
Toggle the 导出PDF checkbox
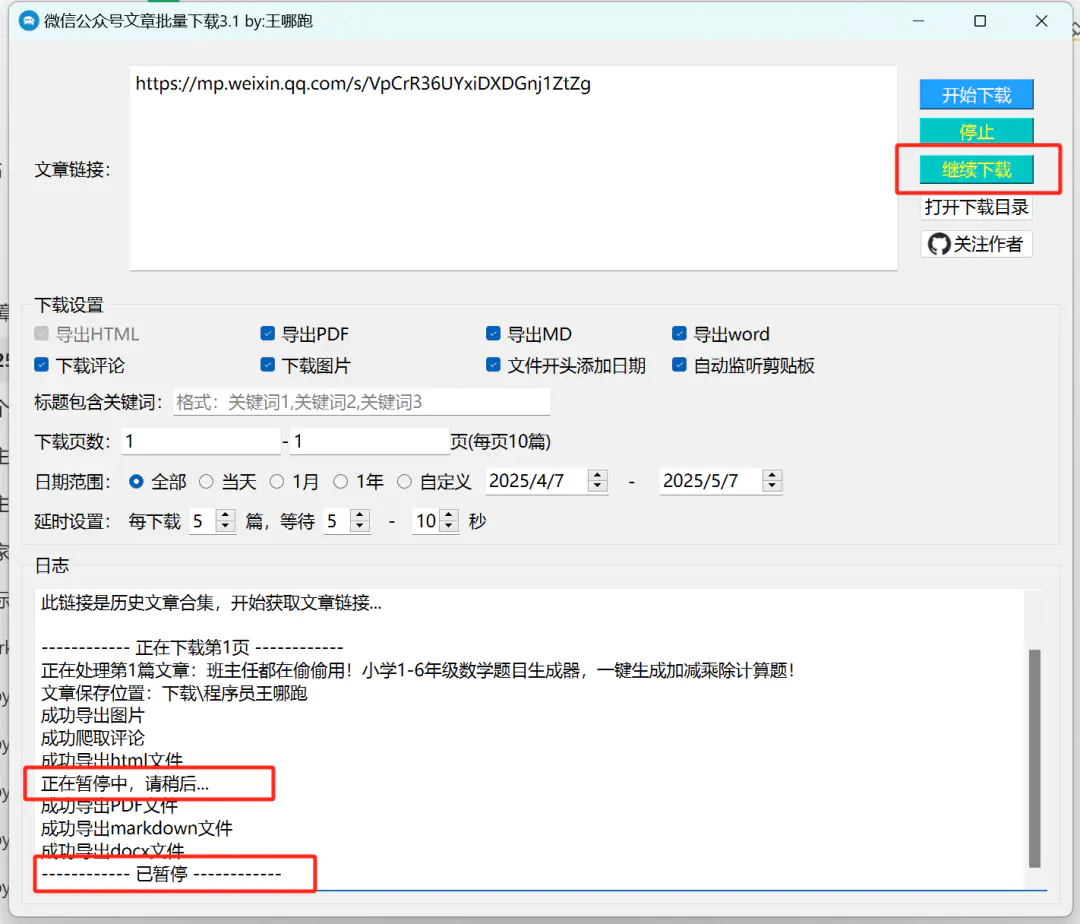click(x=268, y=334)
